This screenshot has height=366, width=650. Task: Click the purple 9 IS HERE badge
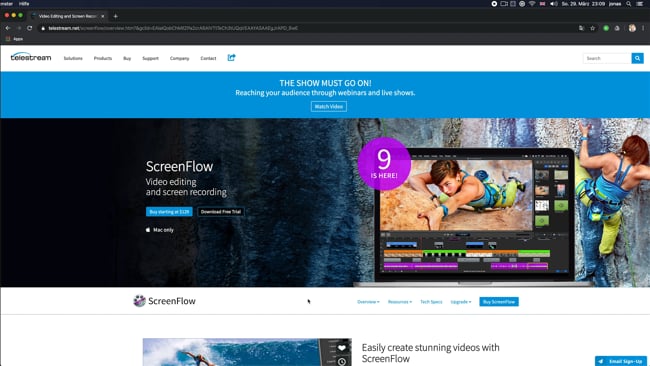[x=384, y=163]
